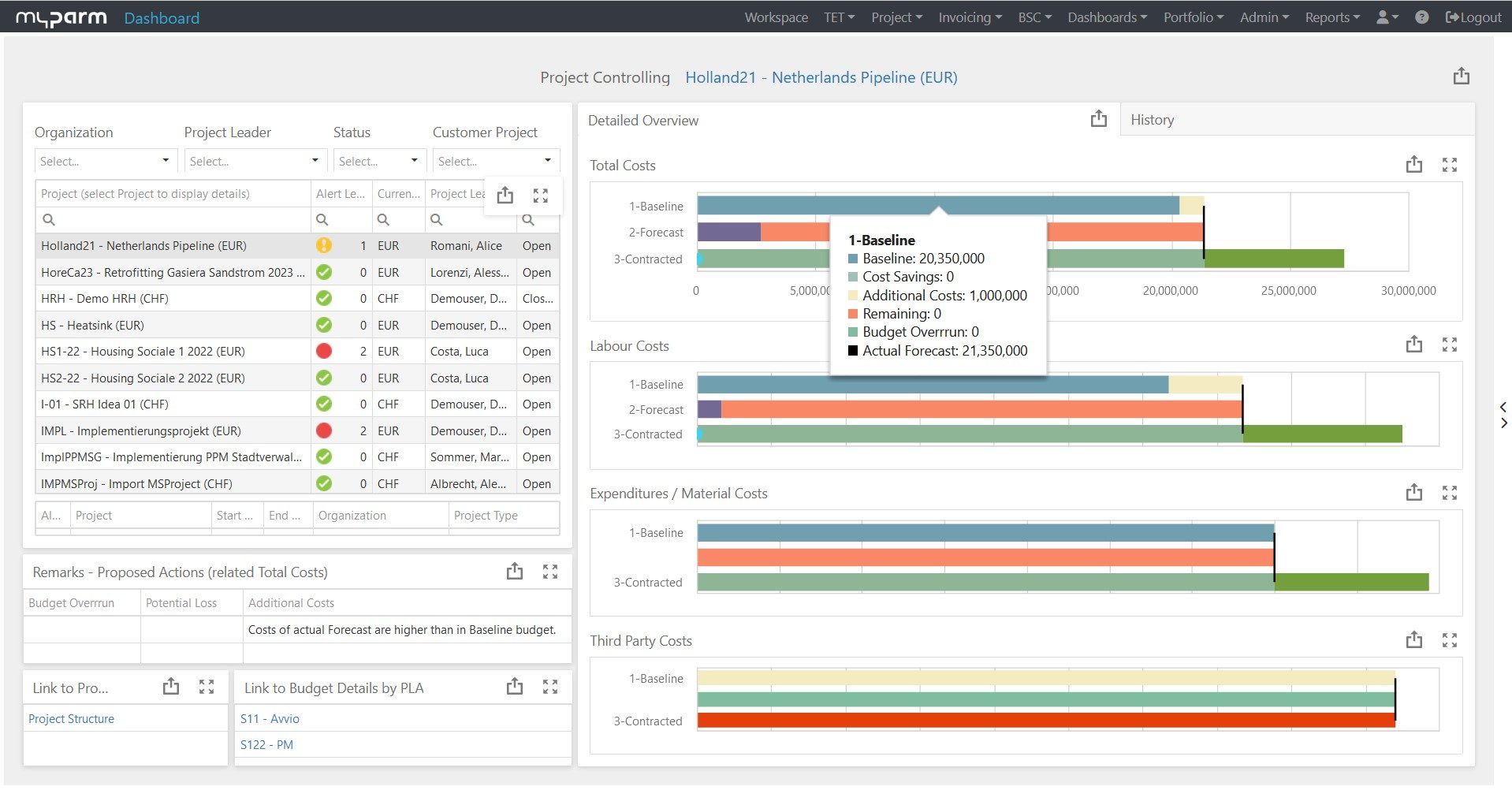Export Link to Budget Details by PLA
Image resolution: width=1512 pixels, height=790 pixels.
click(x=514, y=687)
